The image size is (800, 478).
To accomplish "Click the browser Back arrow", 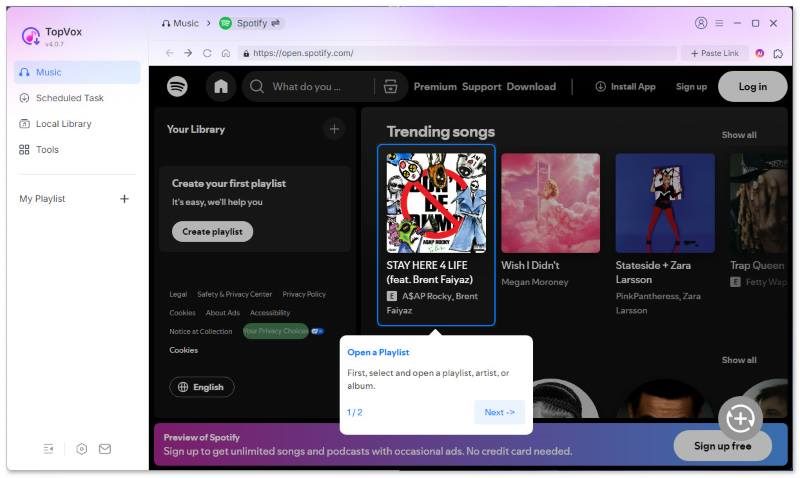I will [169, 53].
